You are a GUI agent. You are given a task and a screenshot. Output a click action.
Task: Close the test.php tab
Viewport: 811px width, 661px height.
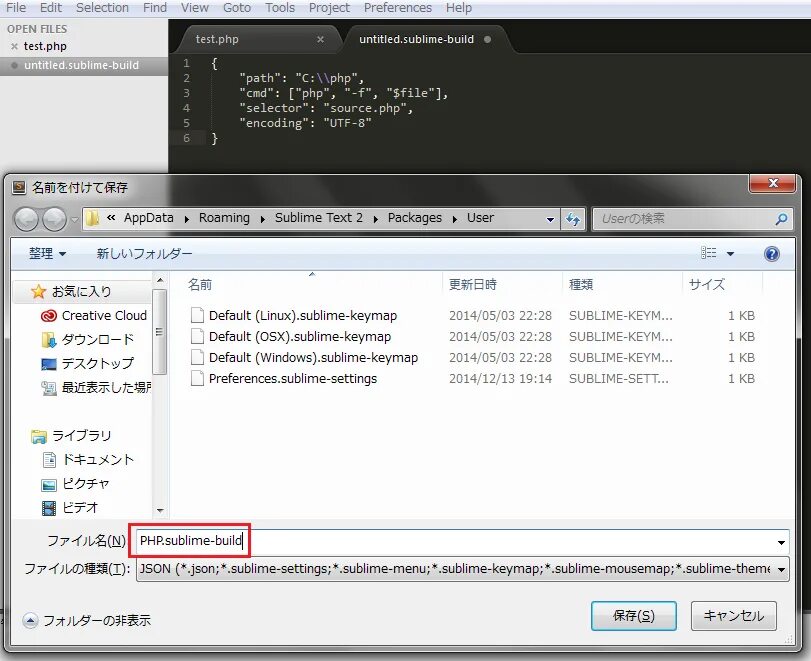pos(320,39)
